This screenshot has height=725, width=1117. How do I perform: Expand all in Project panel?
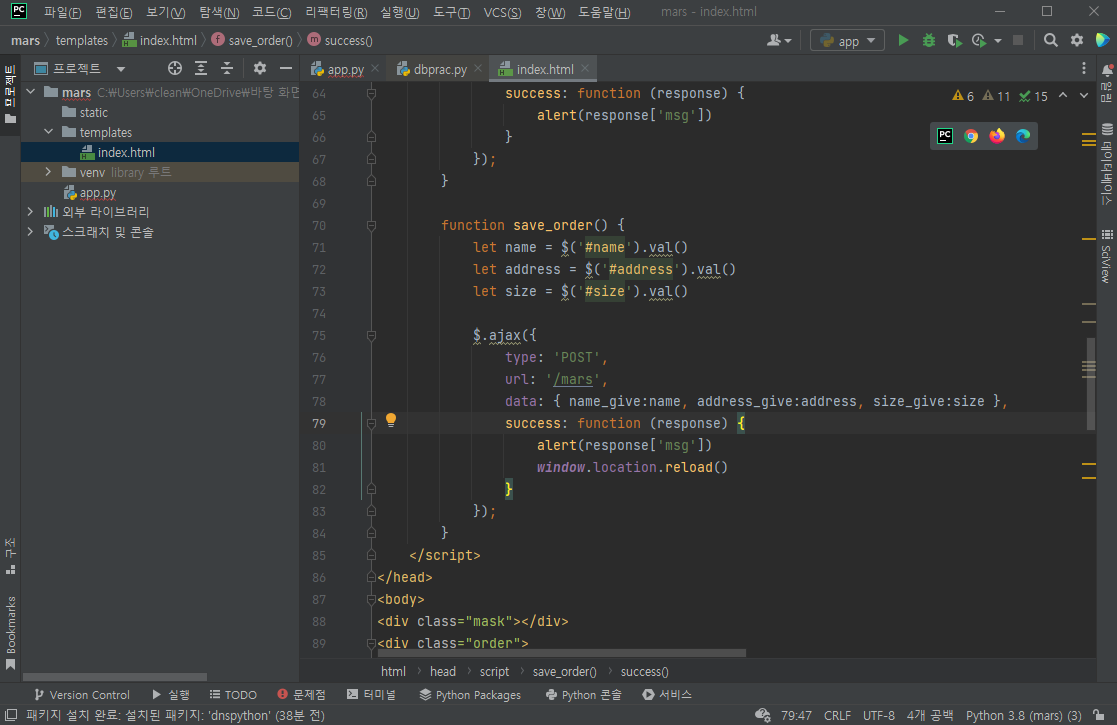[201, 68]
